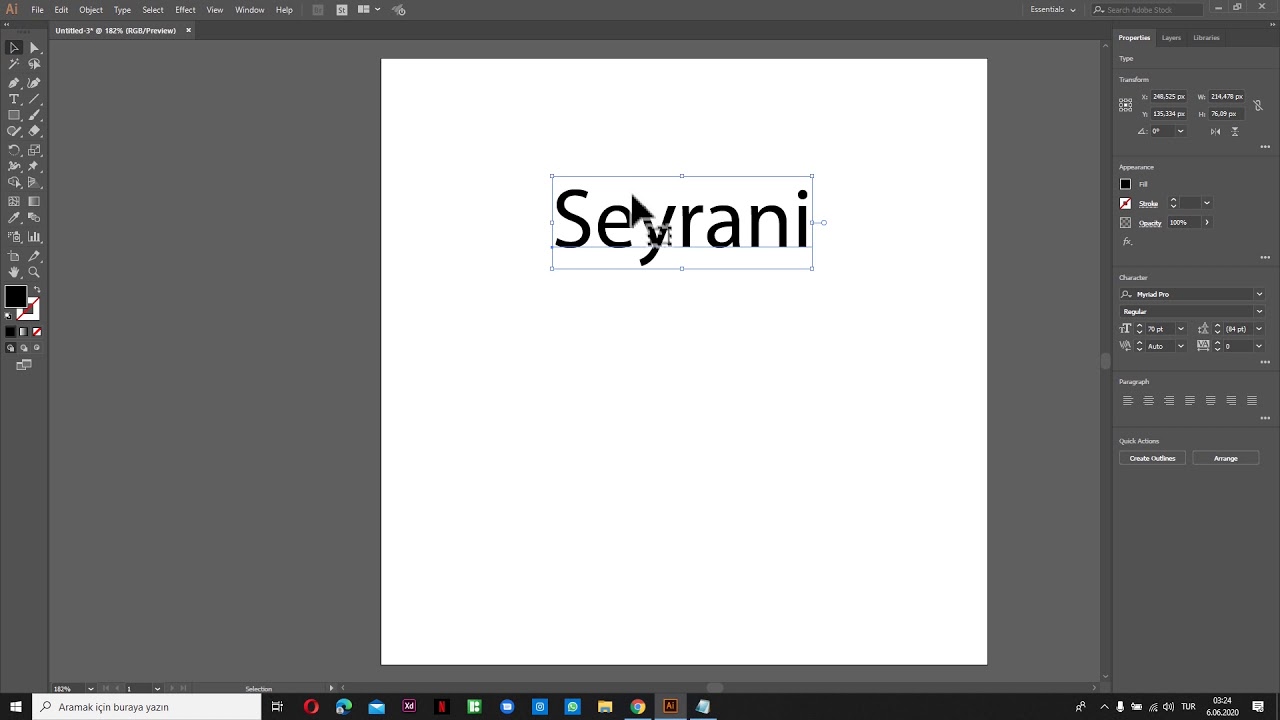Screen dimensions: 1280x720
Task: Apply solid Color mode in toolbar
Action: [11, 331]
